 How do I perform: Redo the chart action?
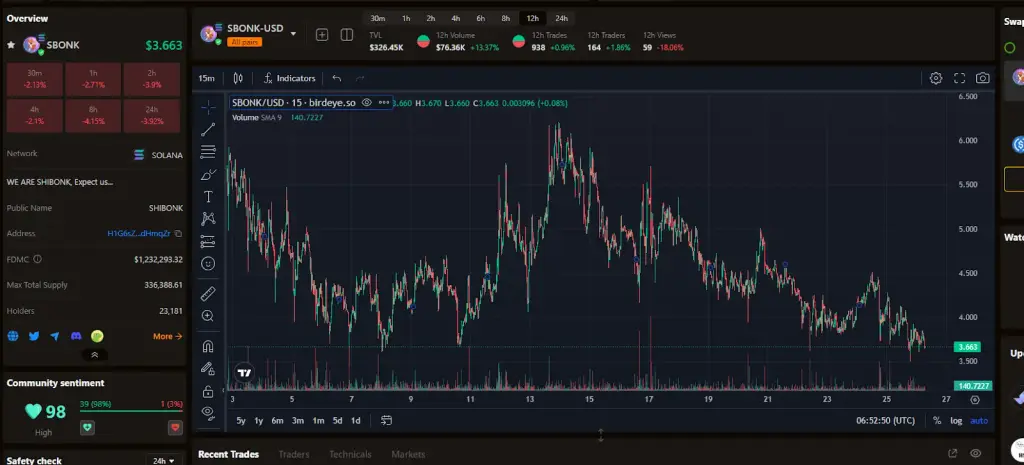click(359, 78)
